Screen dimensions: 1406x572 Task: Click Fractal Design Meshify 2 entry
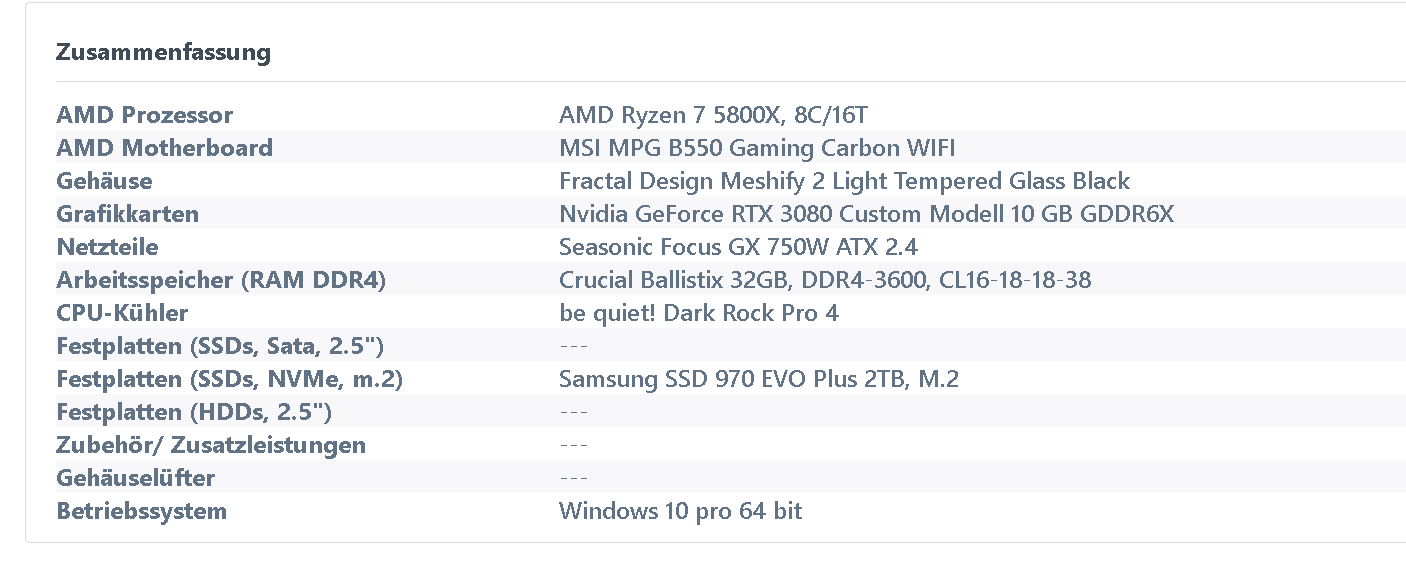pos(844,181)
